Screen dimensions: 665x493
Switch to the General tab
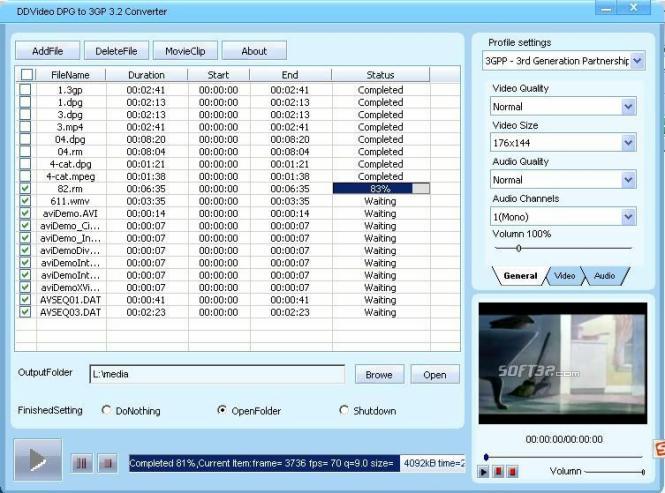(520, 276)
